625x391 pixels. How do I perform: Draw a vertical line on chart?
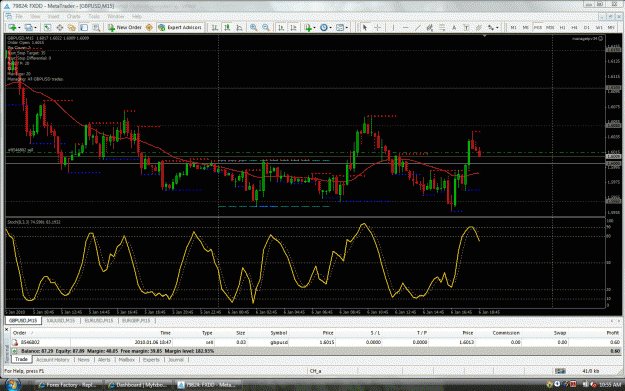(393, 28)
